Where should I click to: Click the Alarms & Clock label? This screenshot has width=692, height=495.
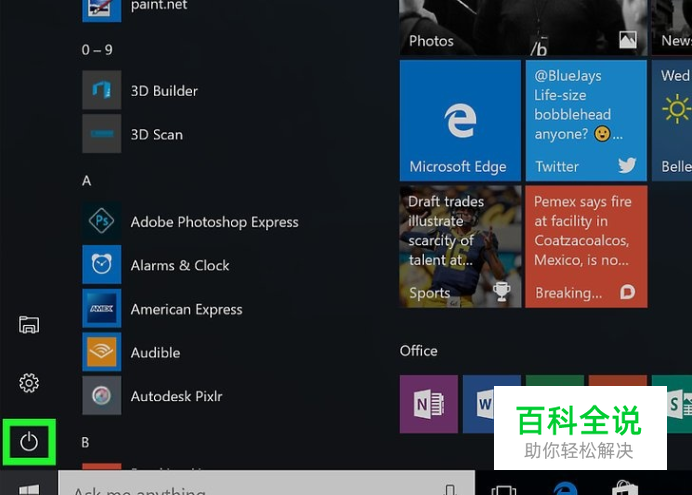pos(180,265)
